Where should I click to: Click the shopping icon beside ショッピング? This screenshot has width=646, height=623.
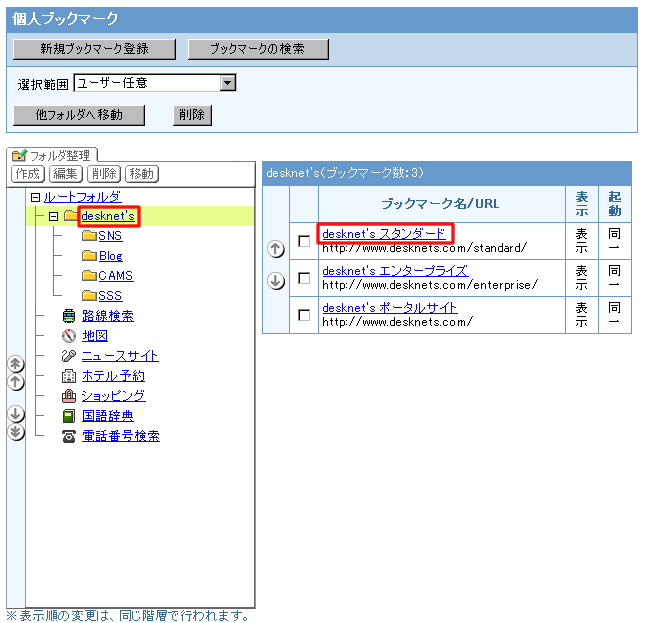pos(69,396)
